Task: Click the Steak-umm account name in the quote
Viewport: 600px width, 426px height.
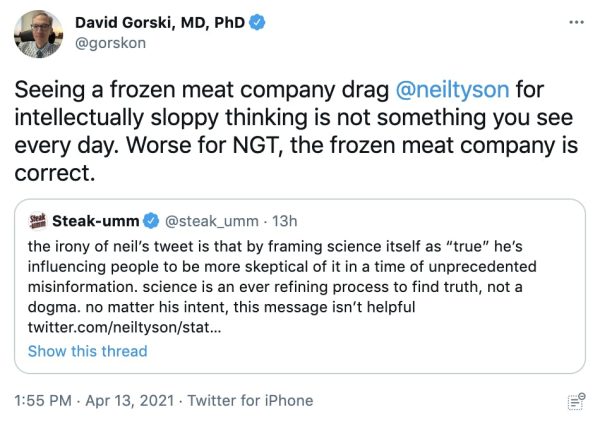Action: 93,220
